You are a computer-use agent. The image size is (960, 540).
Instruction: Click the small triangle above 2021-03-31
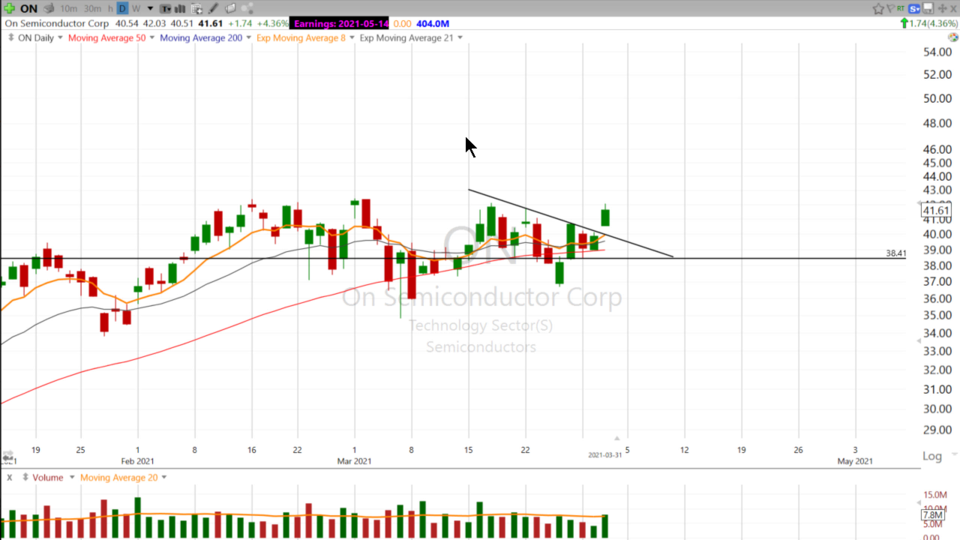pos(617,438)
